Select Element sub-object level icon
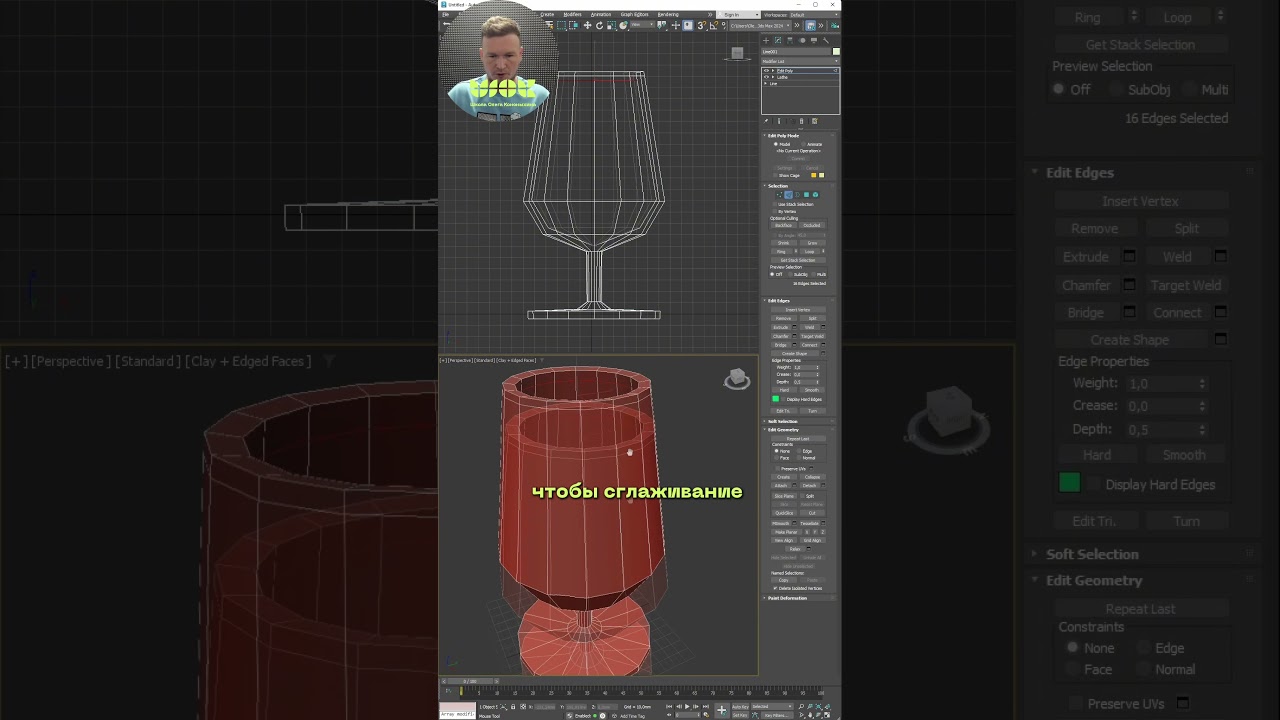Image resolution: width=1280 pixels, height=720 pixels. pos(815,195)
